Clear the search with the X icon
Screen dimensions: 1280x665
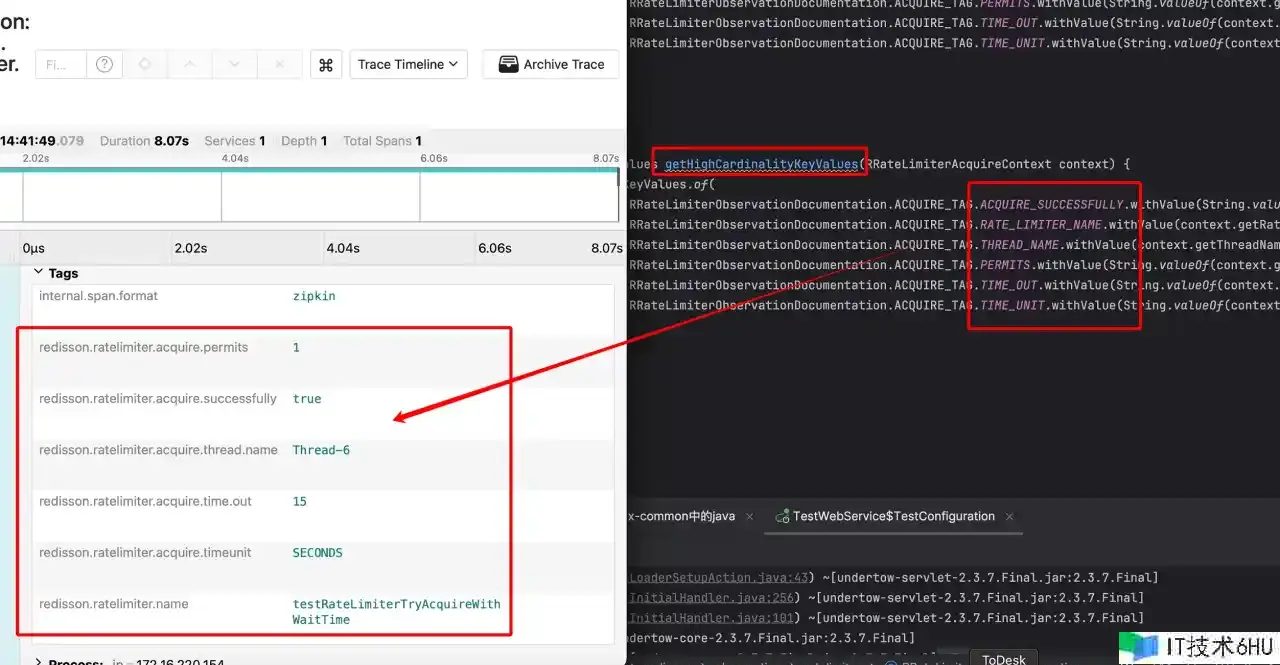tap(279, 64)
